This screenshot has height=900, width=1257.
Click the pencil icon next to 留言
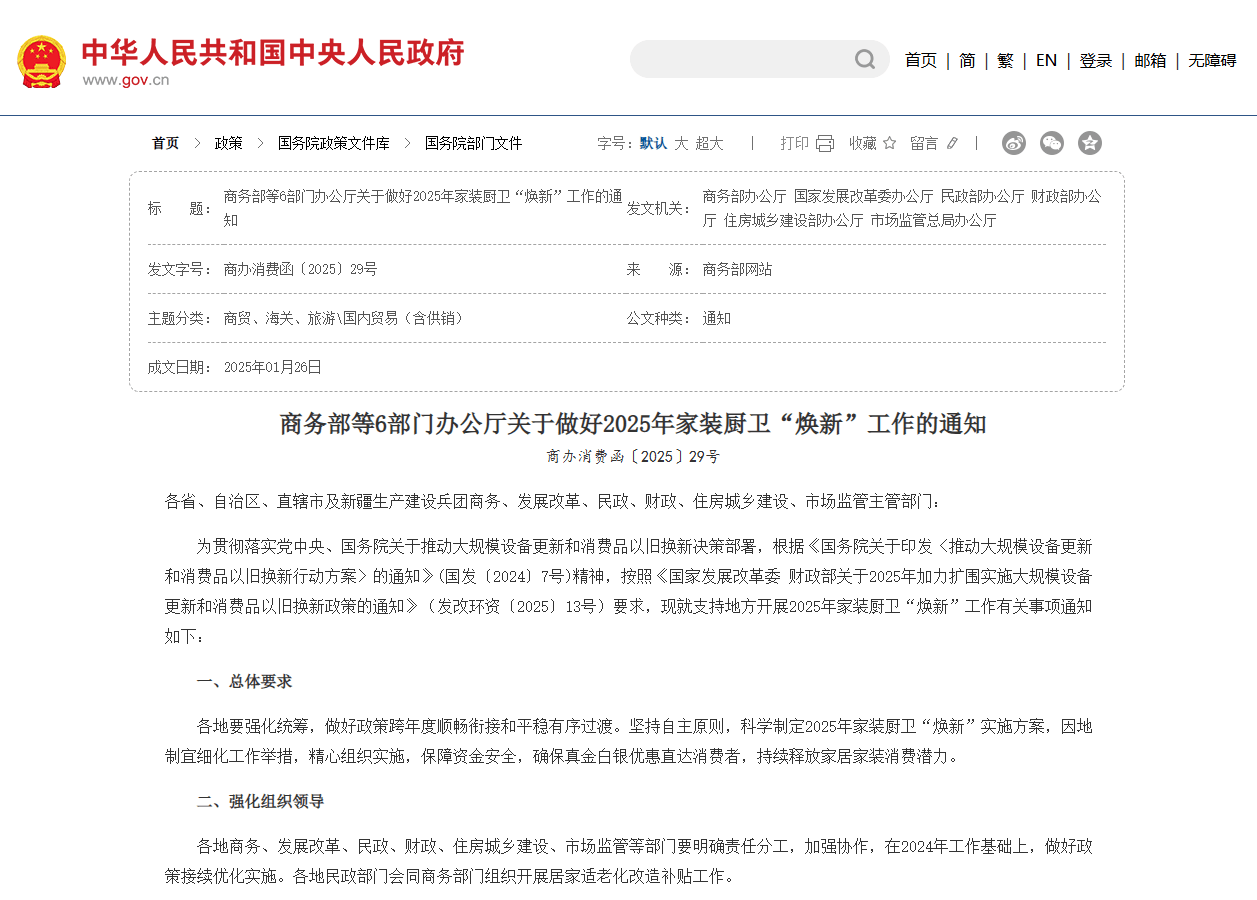952,143
